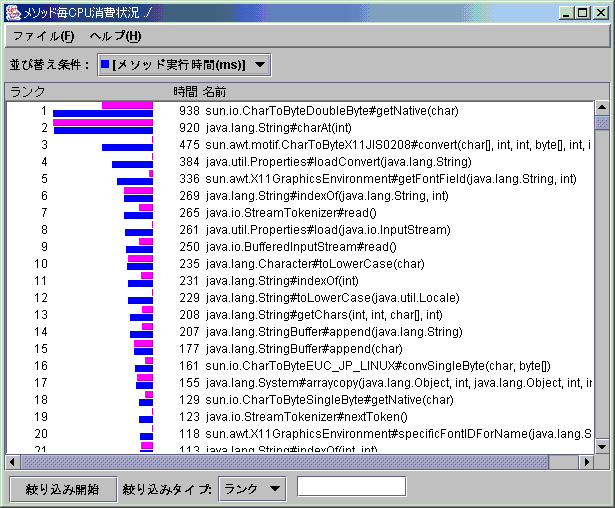The width and height of the screenshot is (615, 508).
Task: Select row java.io.StreamTokenizer#nextToken()
Action: (300, 417)
